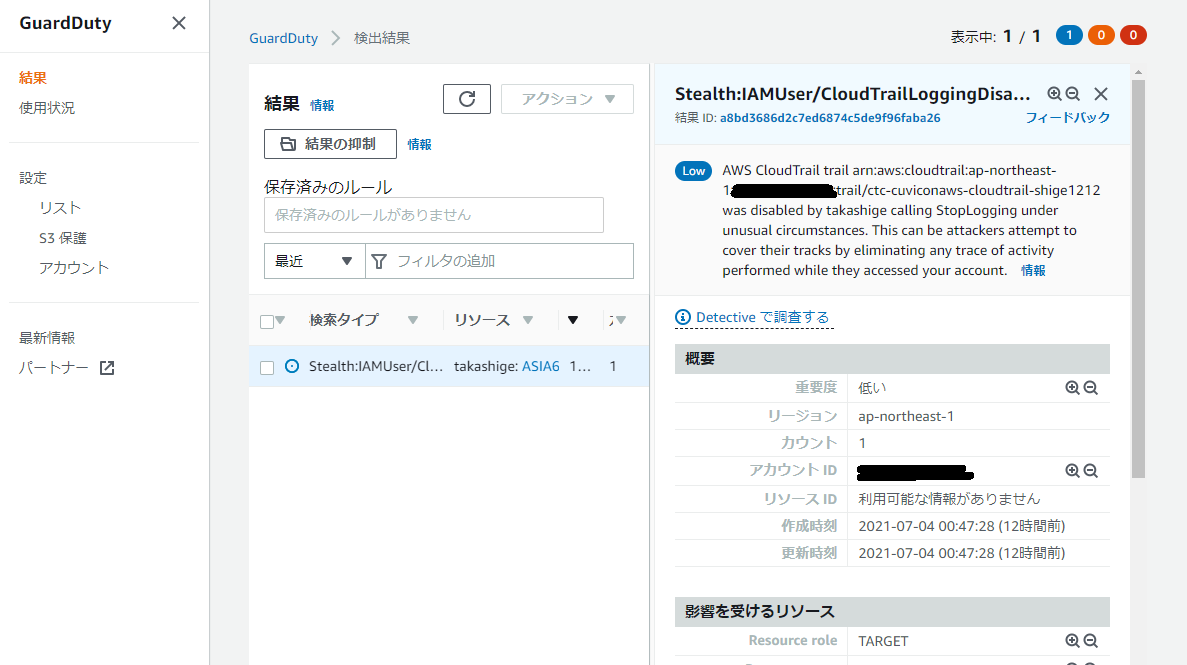Open the 最近 findings dropdown
The height and width of the screenshot is (665, 1187).
tap(314, 261)
